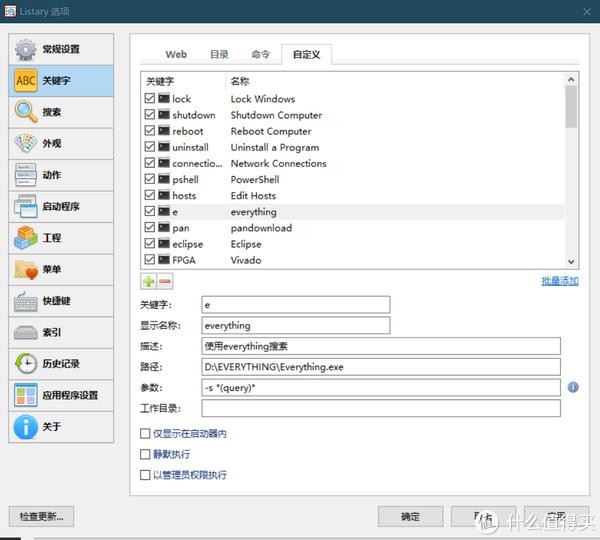Image resolution: width=600 pixels, height=540 pixels.
Task: Click the command icon of the lock row
Action: click(164, 98)
